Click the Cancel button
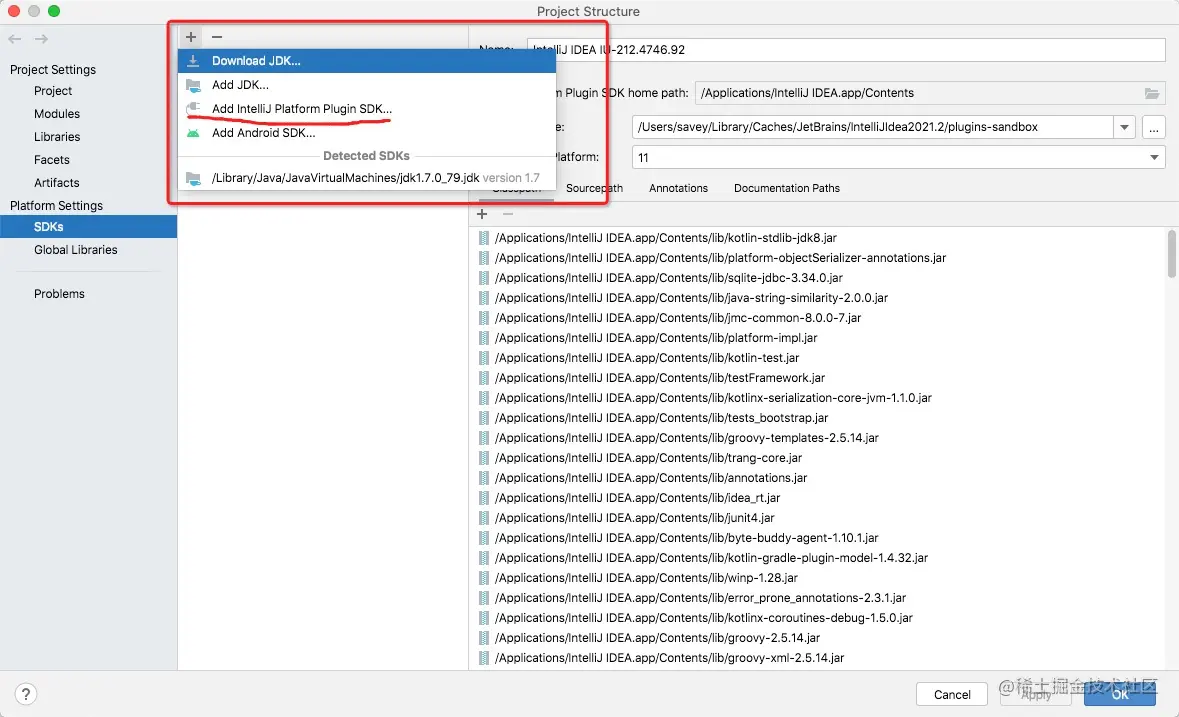Image resolution: width=1179 pixels, height=717 pixels. [x=951, y=695]
